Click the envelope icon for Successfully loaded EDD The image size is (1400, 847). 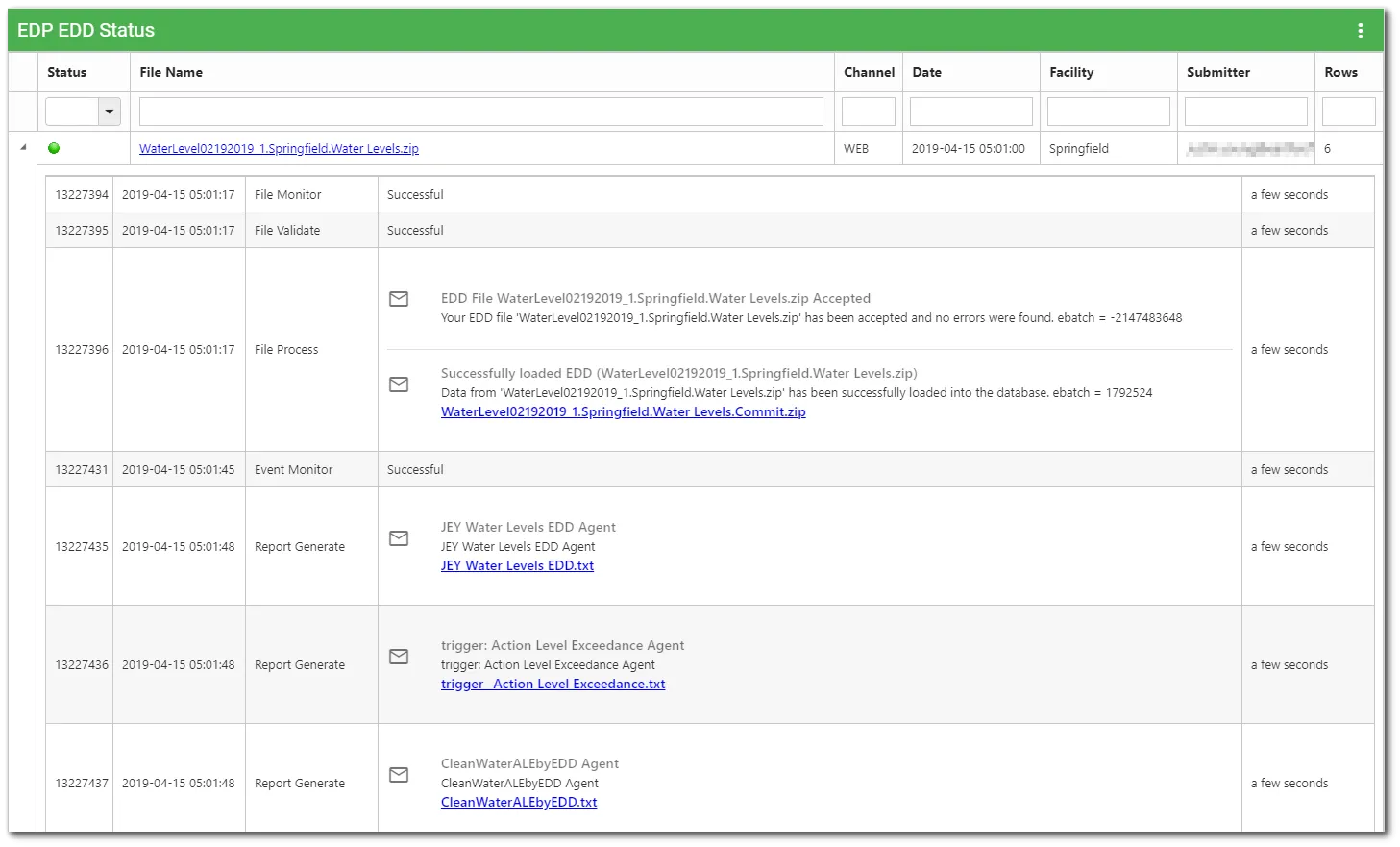tap(399, 385)
